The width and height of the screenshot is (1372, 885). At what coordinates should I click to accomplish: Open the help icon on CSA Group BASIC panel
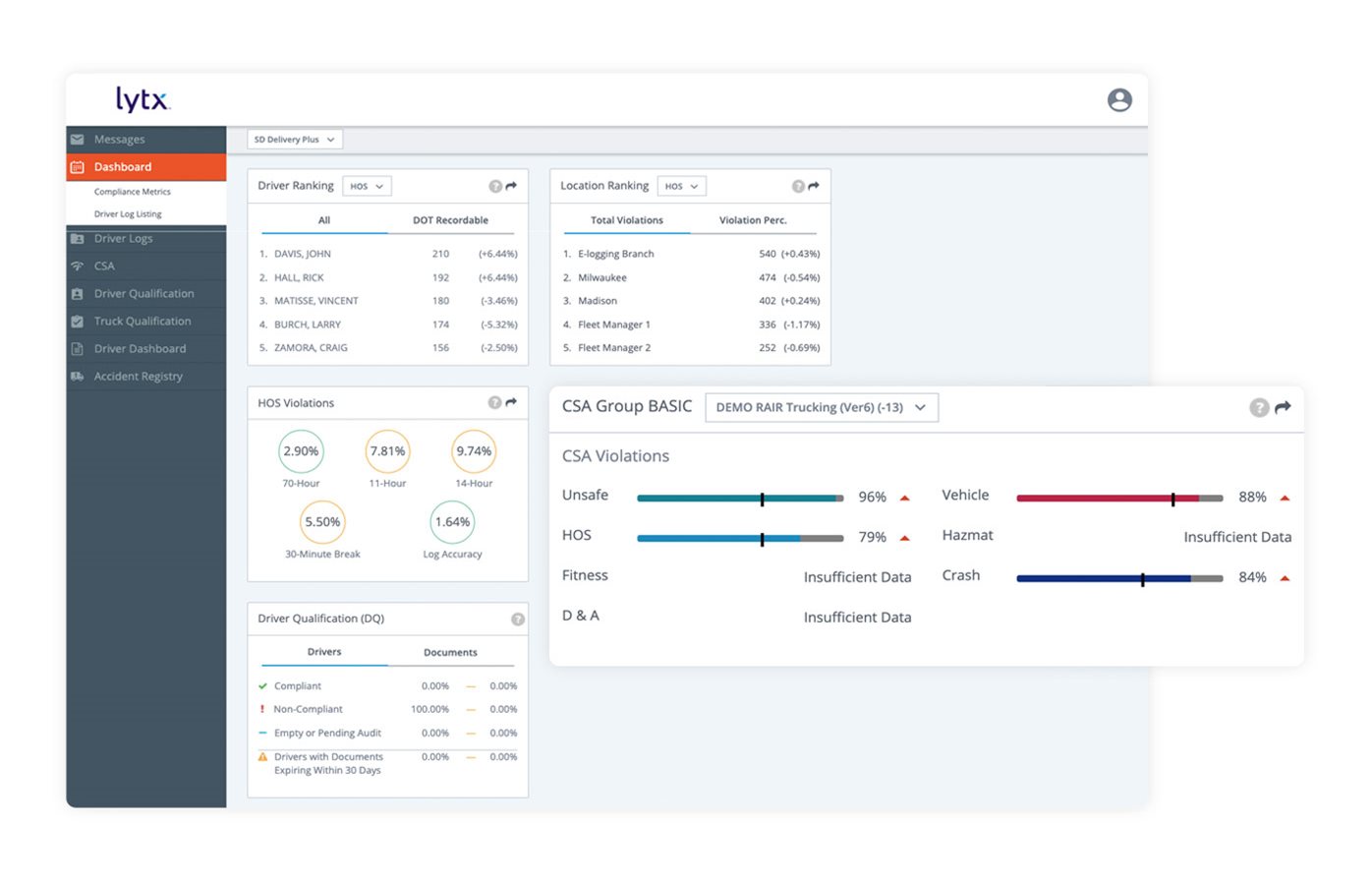[1259, 406]
